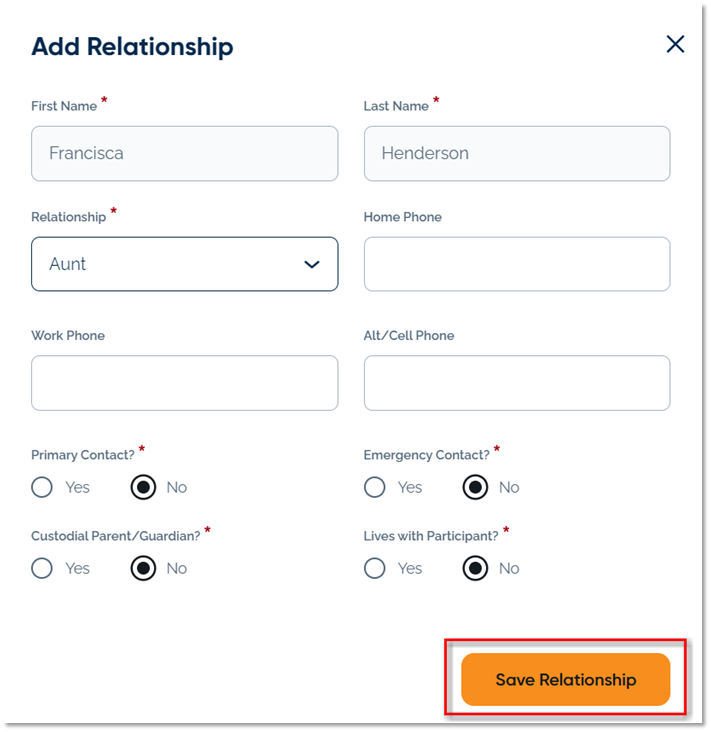The width and height of the screenshot is (711, 732).
Task: Click into the Home Phone input
Action: (516, 264)
